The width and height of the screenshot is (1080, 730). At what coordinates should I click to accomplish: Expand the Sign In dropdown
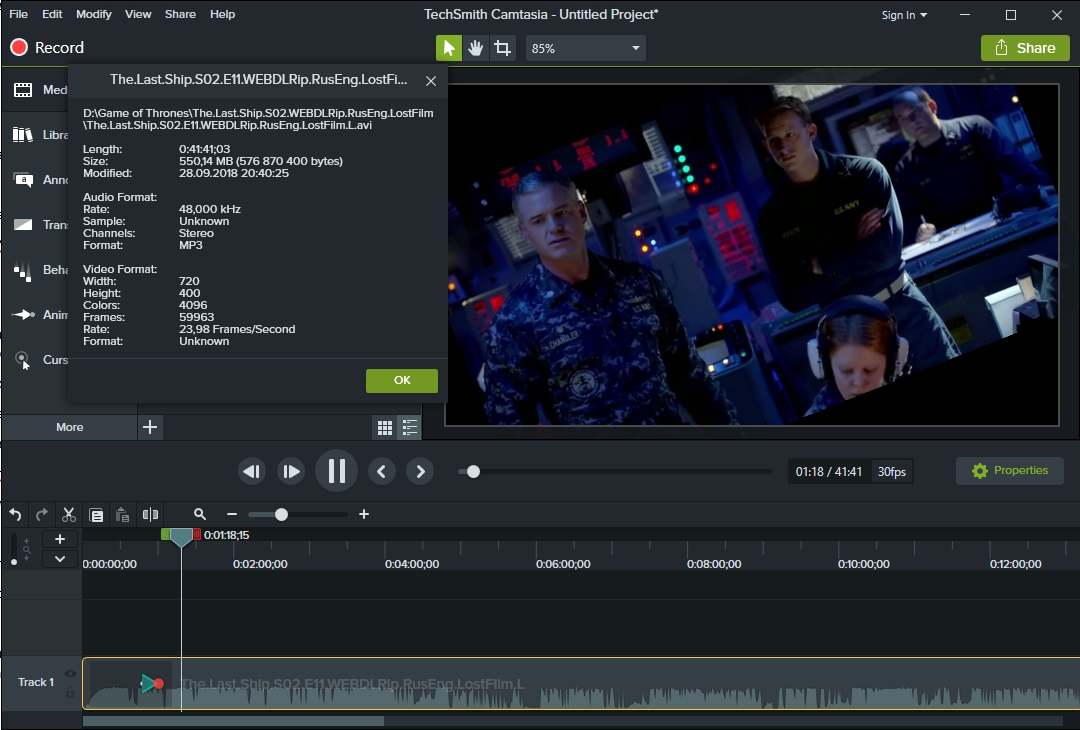point(904,15)
